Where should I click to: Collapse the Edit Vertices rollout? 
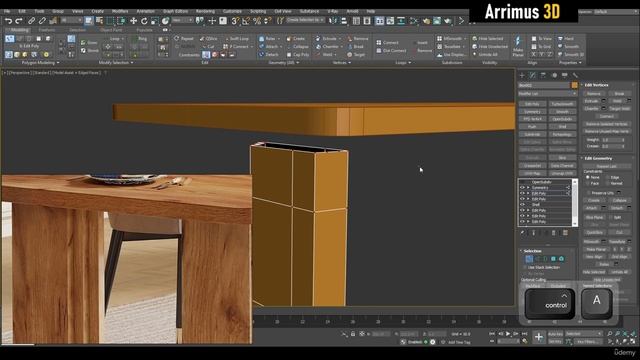click(597, 85)
